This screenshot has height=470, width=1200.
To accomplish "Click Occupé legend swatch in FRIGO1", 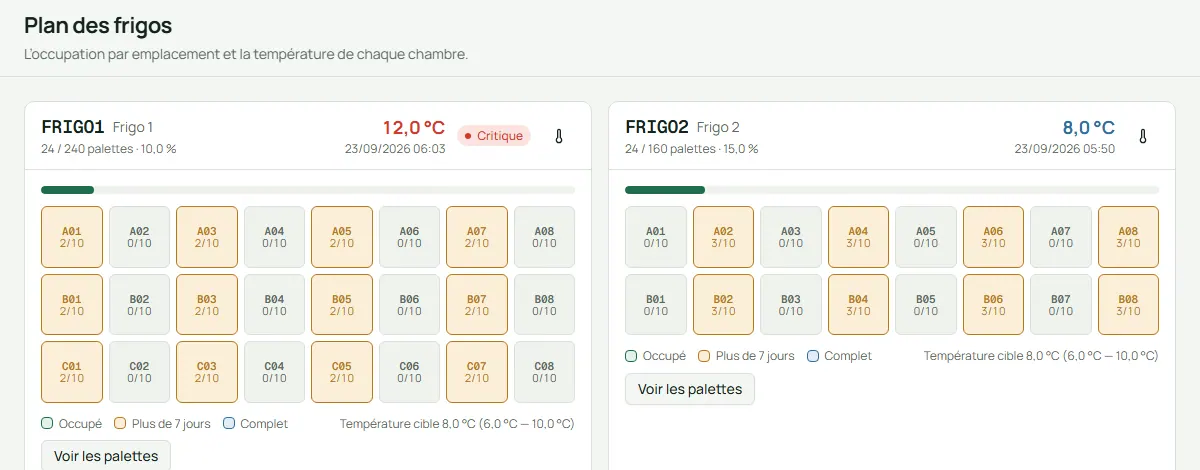I will pyautogui.click(x=47, y=424).
